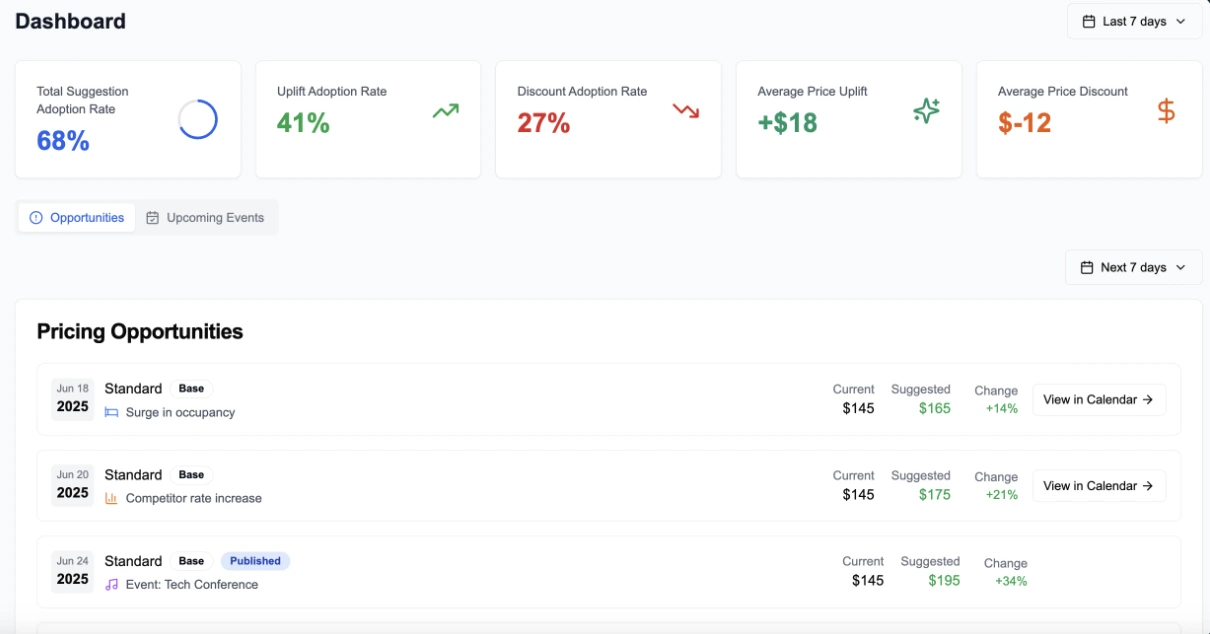1210x634 pixels.
Task: Select the Opportunities tab
Action: (x=76, y=217)
